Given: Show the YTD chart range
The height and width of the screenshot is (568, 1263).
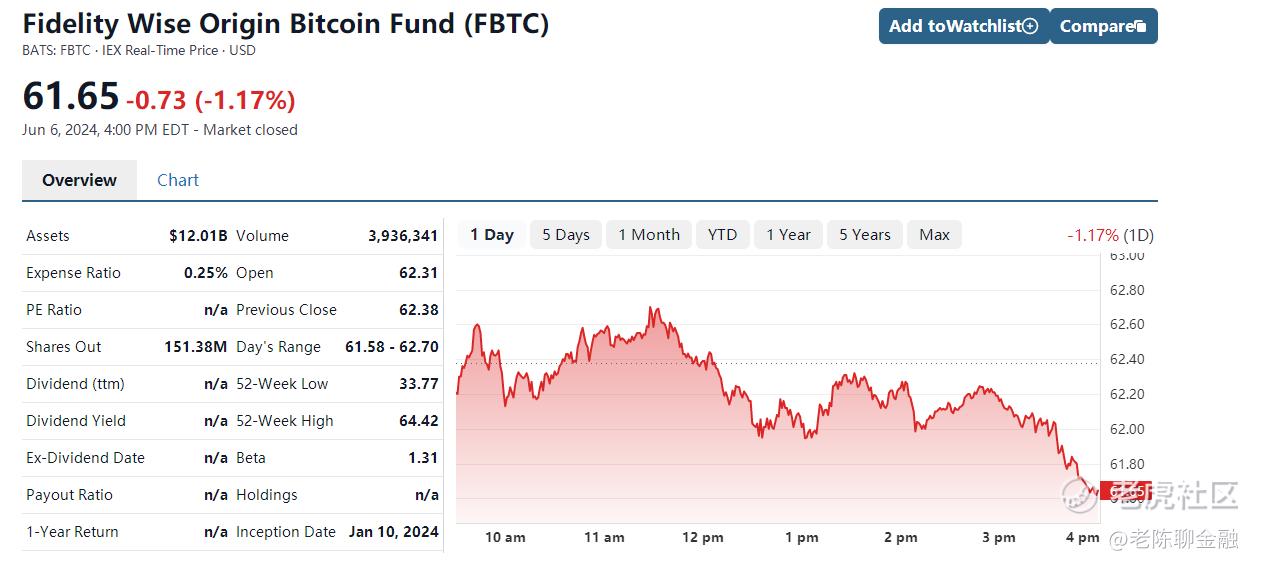Looking at the screenshot, I should click(722, 235).
